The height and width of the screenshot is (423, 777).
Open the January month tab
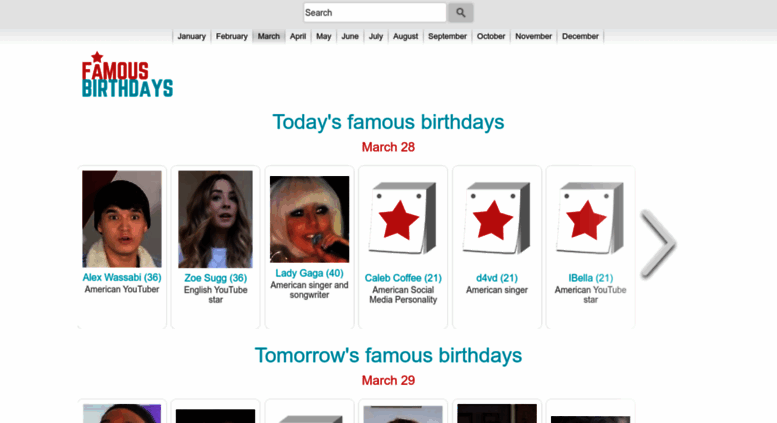pyautogui.click(x=191, y=36)
